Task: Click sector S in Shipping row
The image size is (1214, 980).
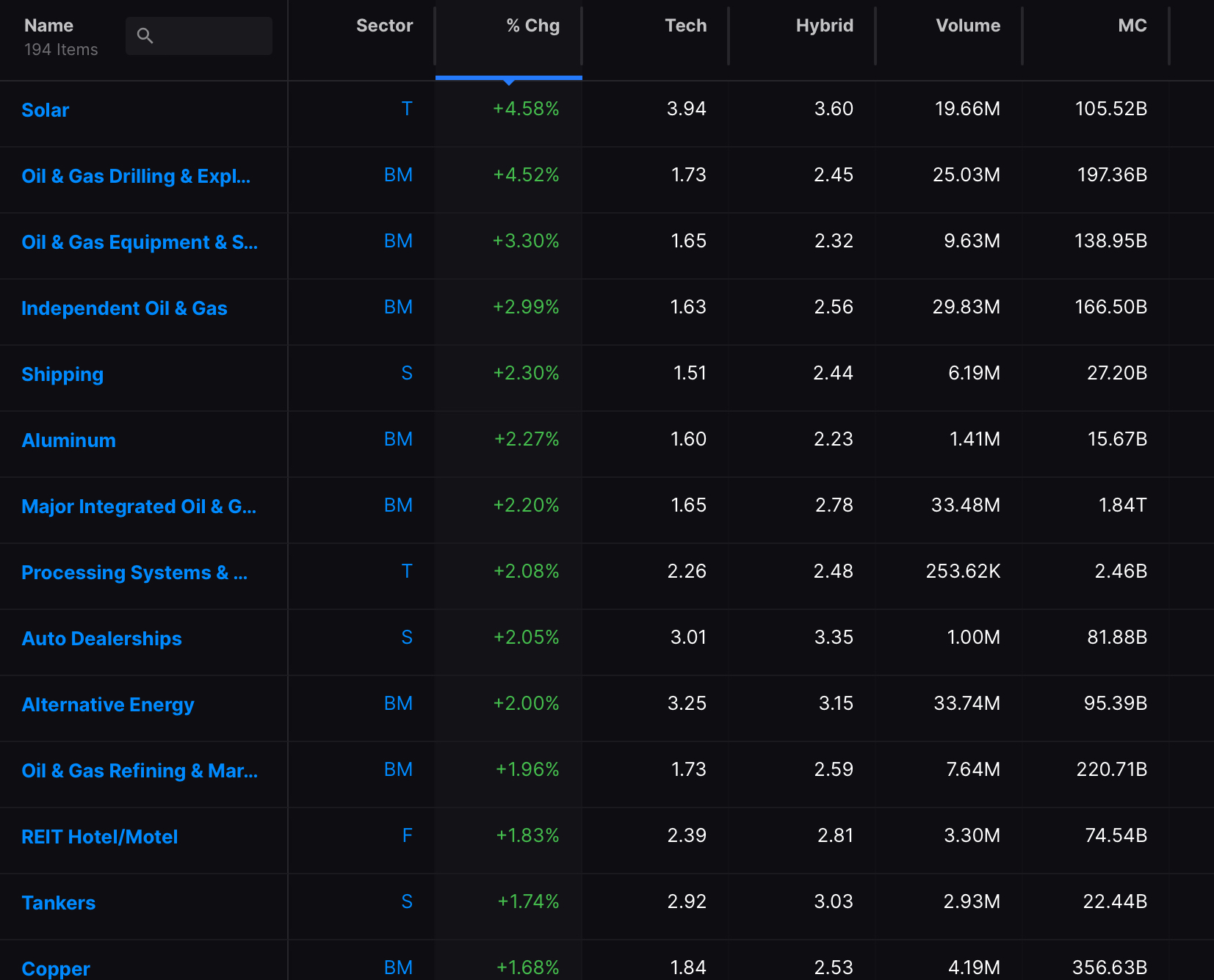Action: pyautogui.click(x=407, y=373)
